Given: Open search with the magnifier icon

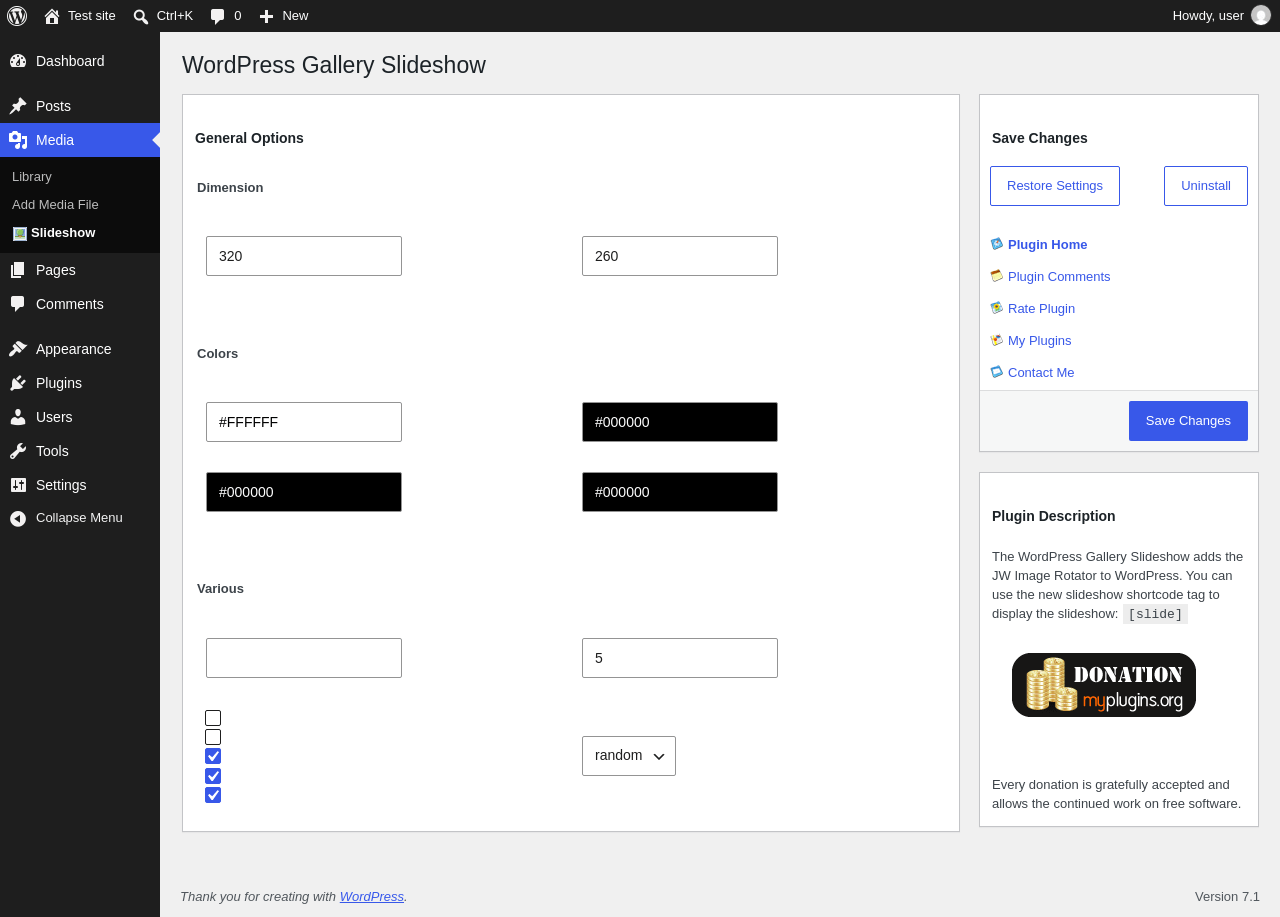Looking at the screenshot, I should pyautogui.click(x=141, y=16).
